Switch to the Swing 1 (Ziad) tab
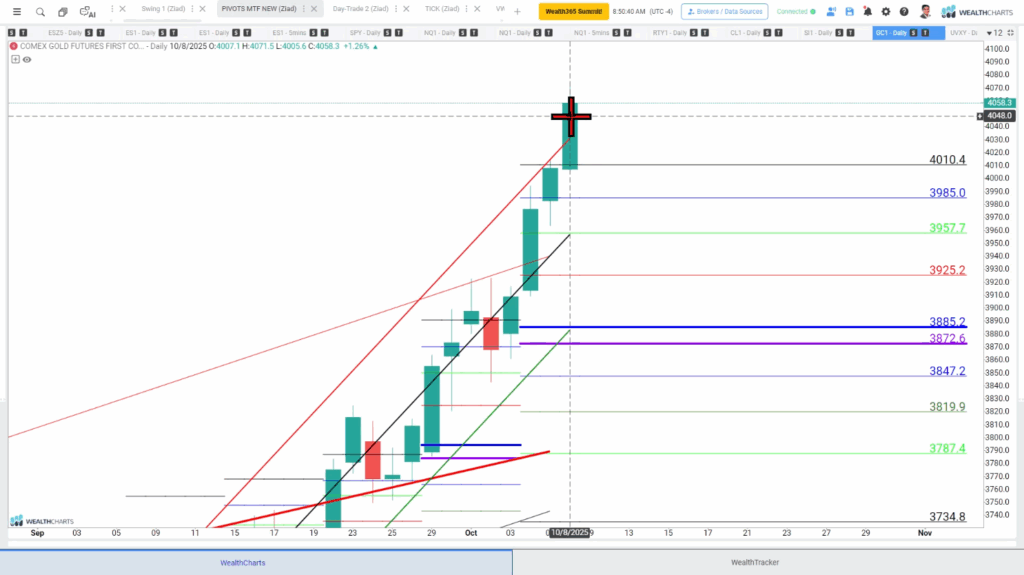 pyautogui.click(x=164, y=9)
